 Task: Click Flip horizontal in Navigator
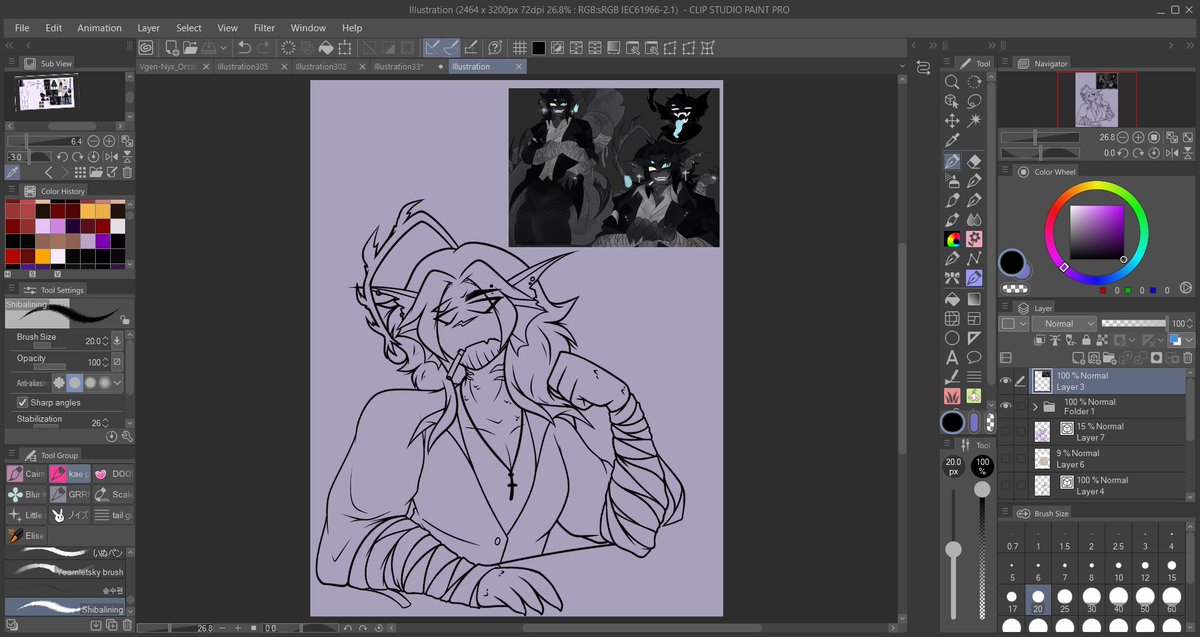tap(1171, 153)
